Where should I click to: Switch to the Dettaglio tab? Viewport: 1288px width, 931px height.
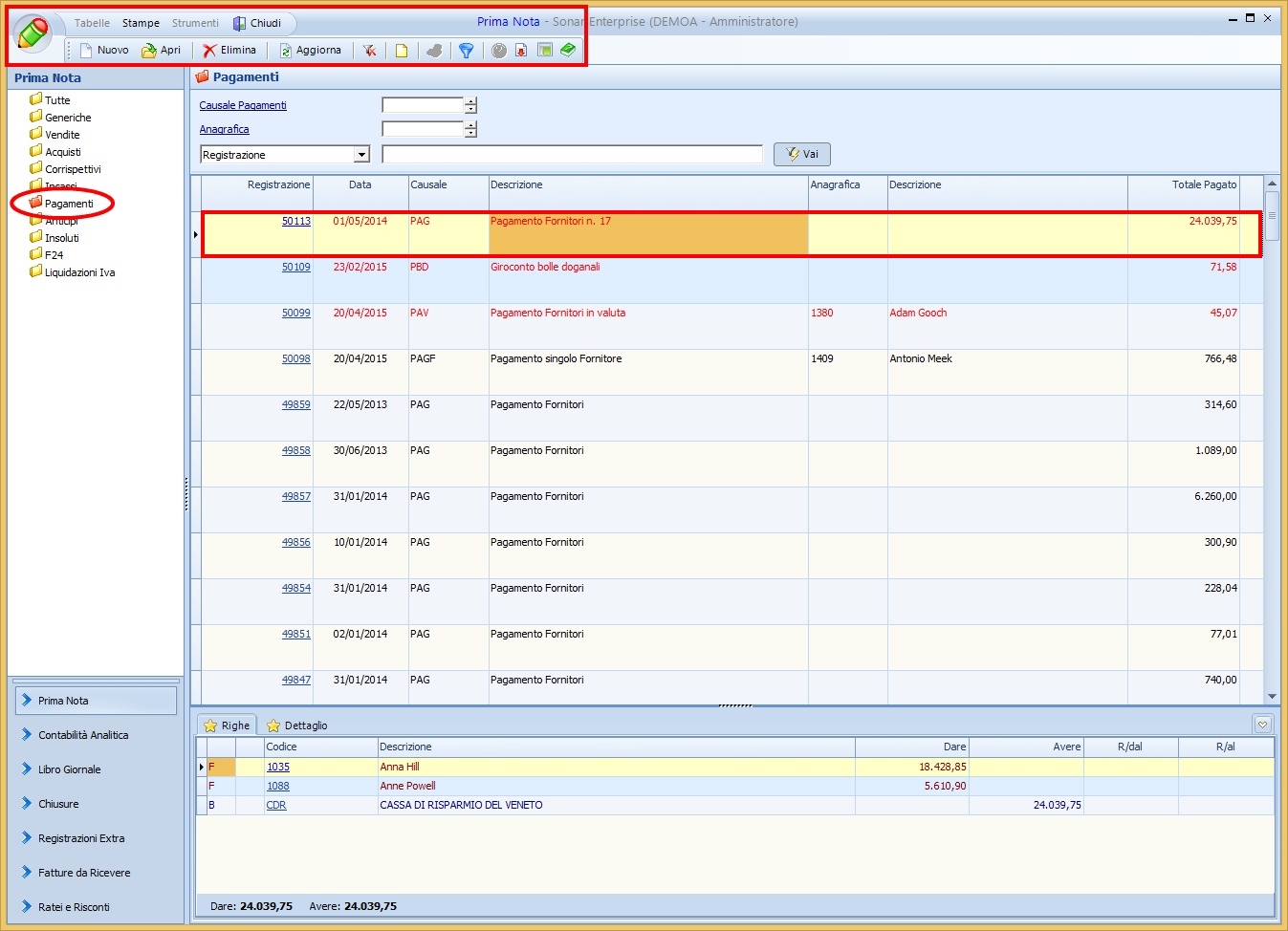(x=296, y=725)
